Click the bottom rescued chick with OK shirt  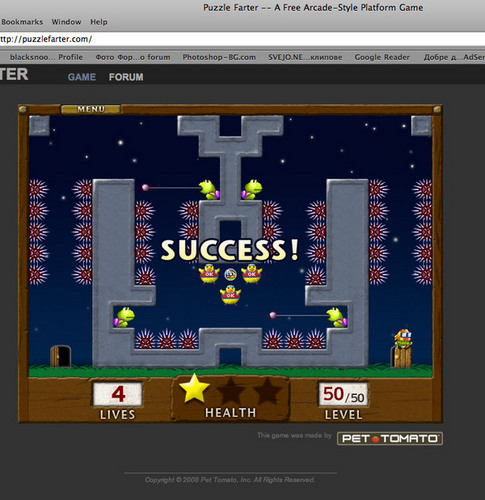(x=230, y=295)
